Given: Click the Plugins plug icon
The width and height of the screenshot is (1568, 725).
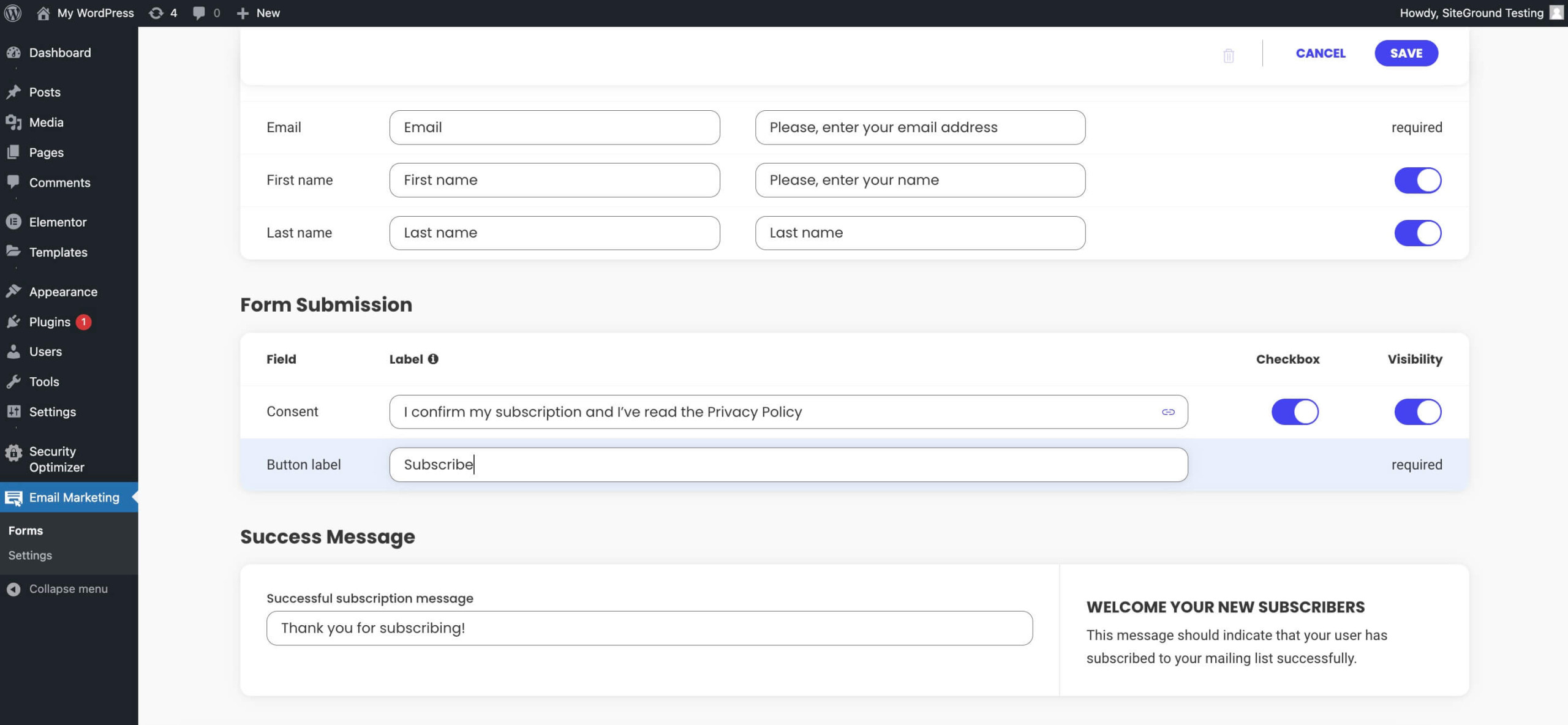Looking at the screenshot, I should click(13, 321).
